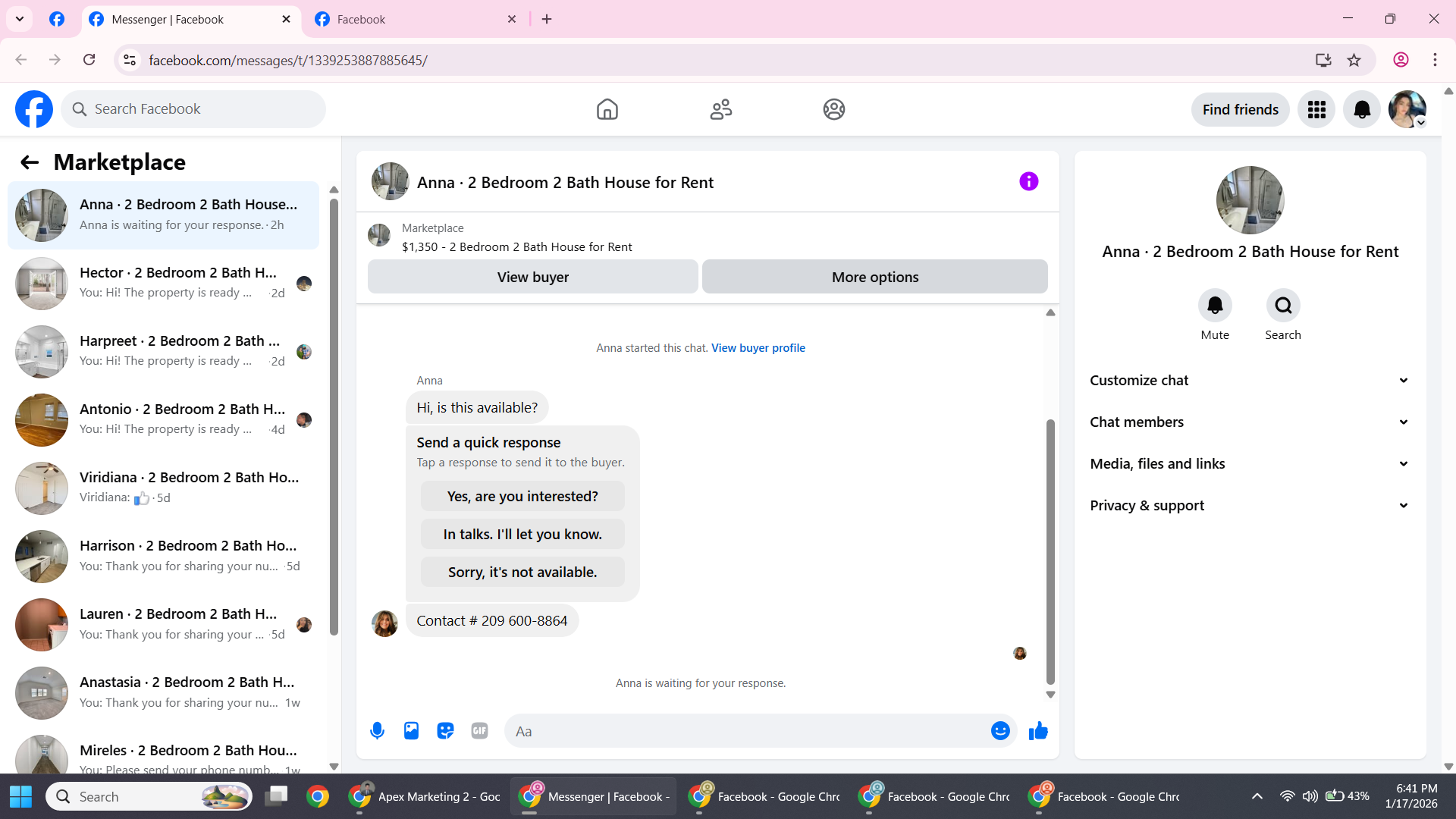Image resolution: width=1456 pixels, height=819 pixels.
Task: Send a thumbs up like
Action: tap(1038, 731)
